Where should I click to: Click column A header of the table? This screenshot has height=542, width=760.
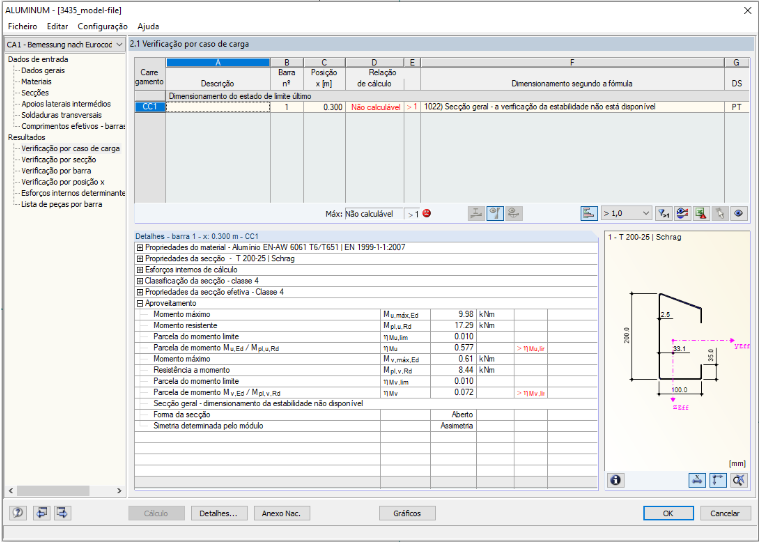click(218, 63)
